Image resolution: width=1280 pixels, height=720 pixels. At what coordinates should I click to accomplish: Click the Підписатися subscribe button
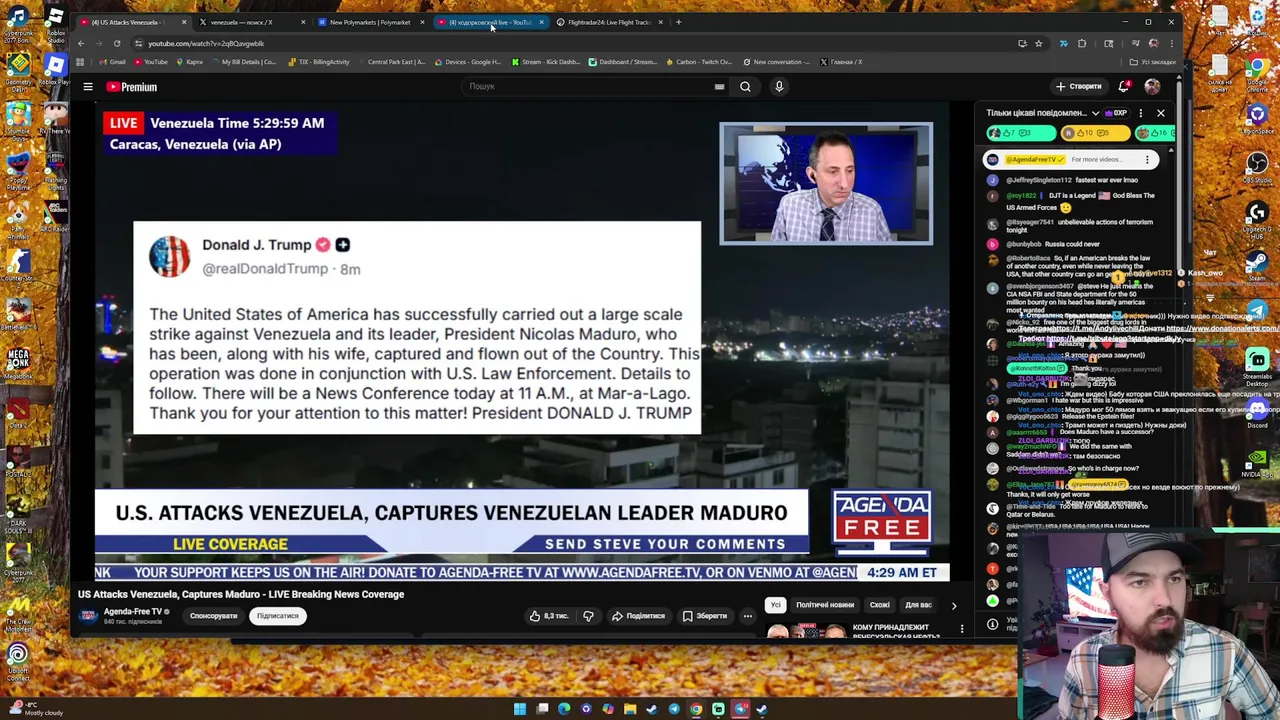[278, 616]
